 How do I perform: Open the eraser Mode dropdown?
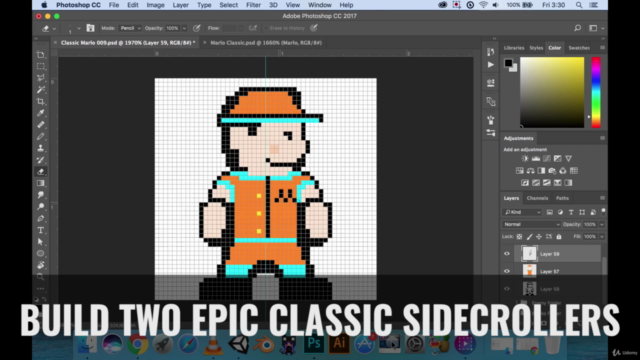pos(130,28)
